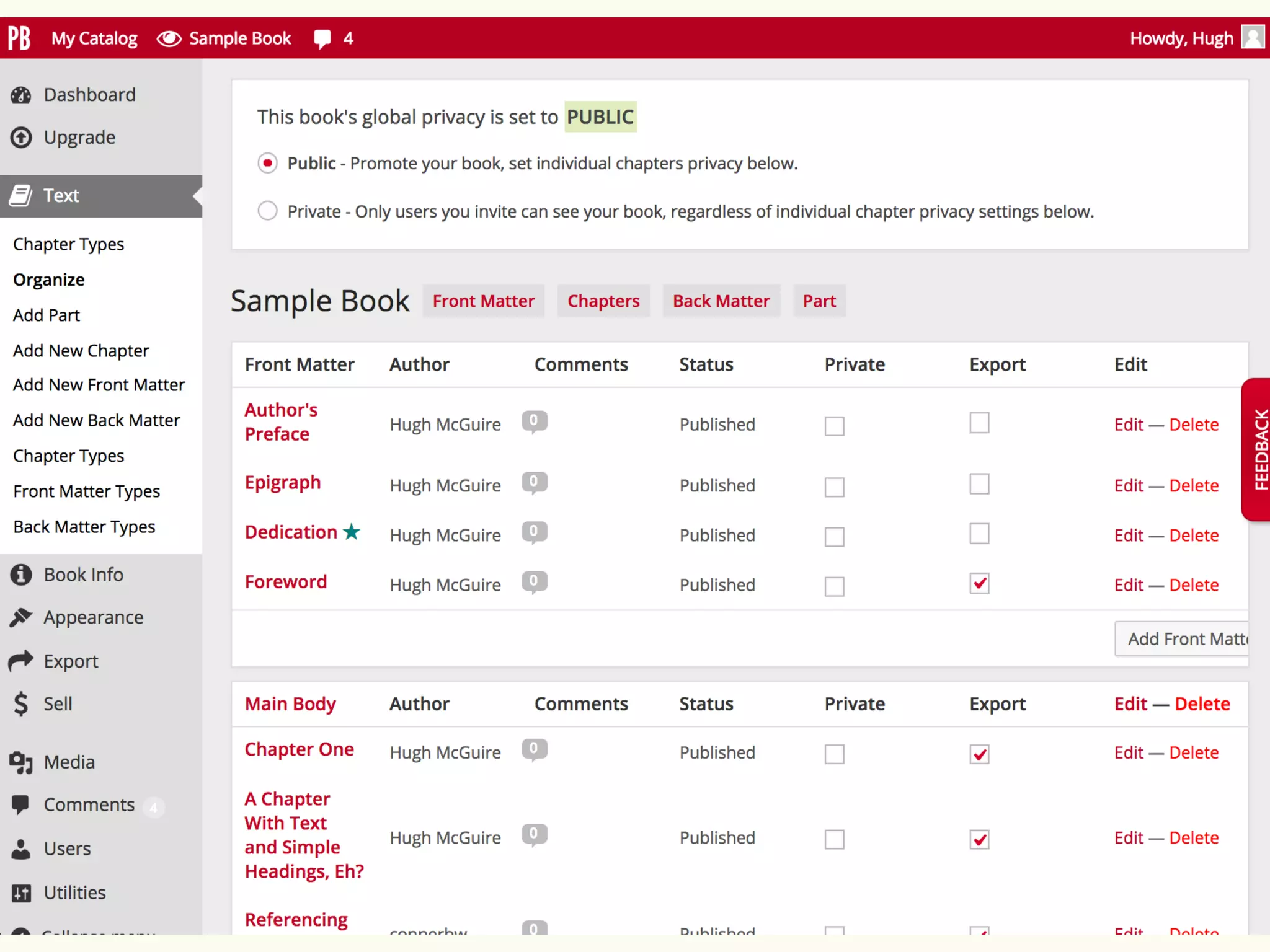Delete the Dedication front matter
The width and height of the screenshot is (1270, 952).
click(1194, 535)
